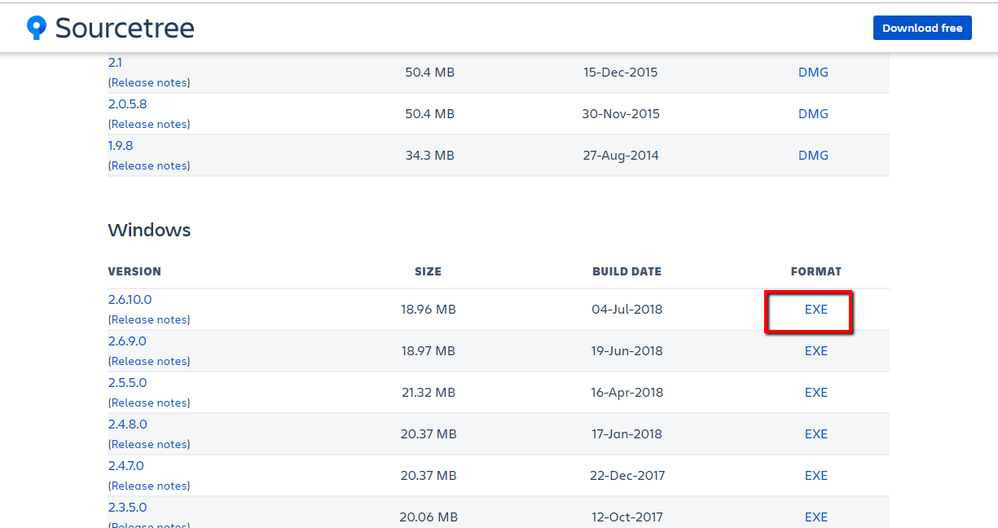This screenshot has width=998, height=528.
Task: Click the 16-Apr-2018 build date
Action: (627, 393)
